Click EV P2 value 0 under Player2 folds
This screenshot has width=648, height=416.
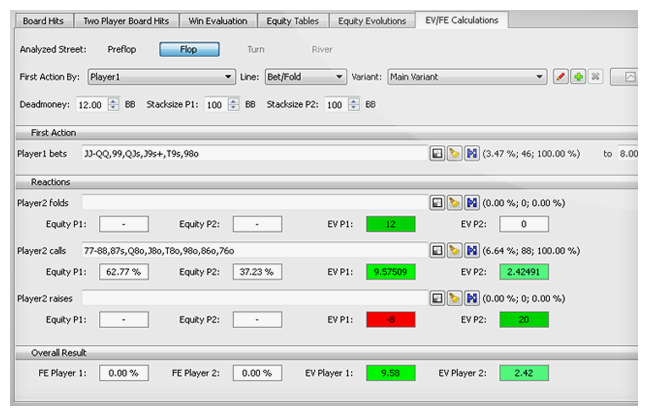point(524,224)
